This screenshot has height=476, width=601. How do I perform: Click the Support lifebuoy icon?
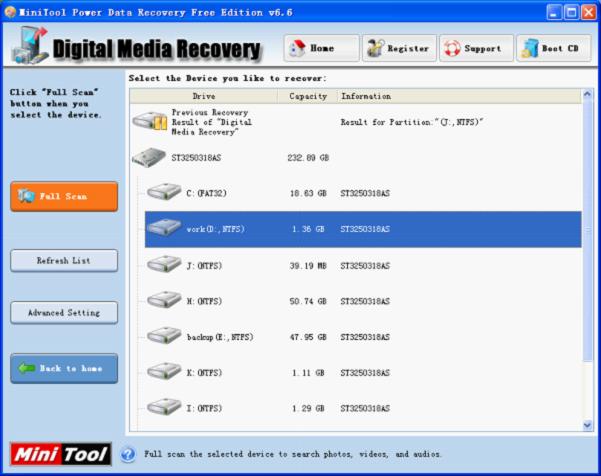(x=452, y=49)
